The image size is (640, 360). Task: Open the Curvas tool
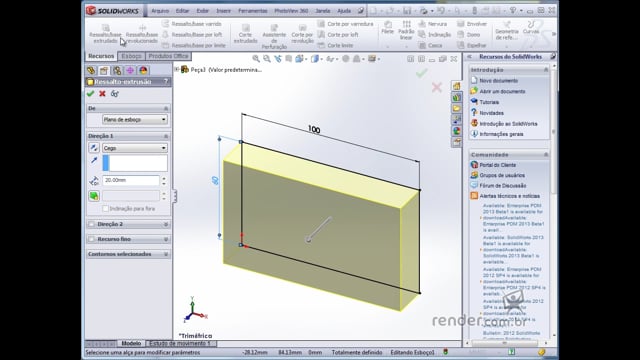[x=531, y=28]
